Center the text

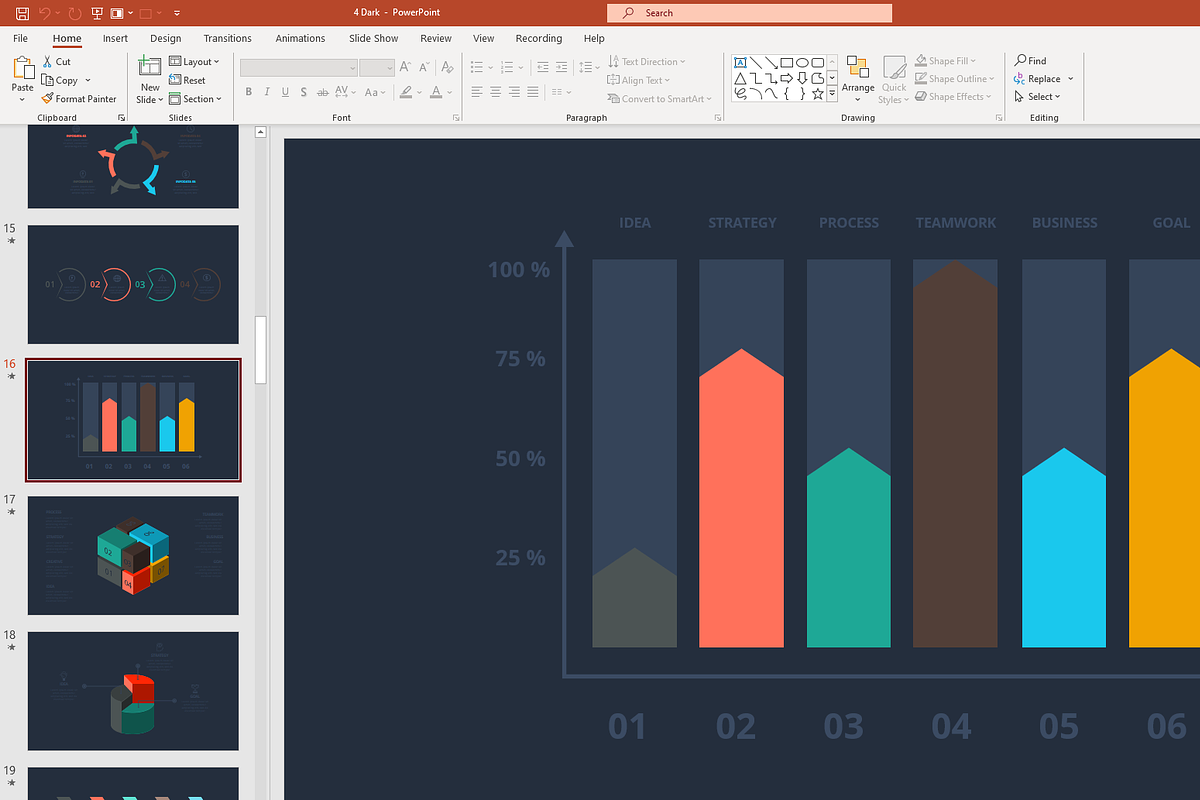click(496, 92)
